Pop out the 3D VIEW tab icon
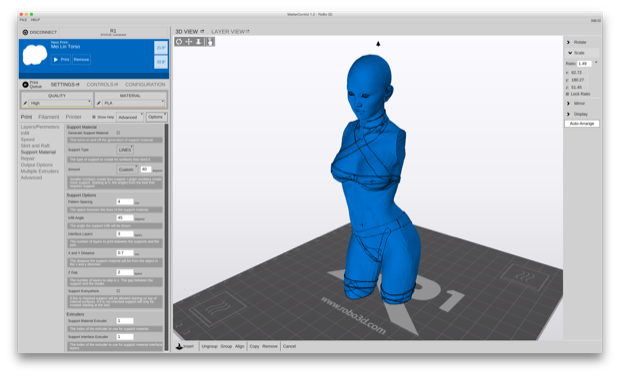 [x=202, y=31]
